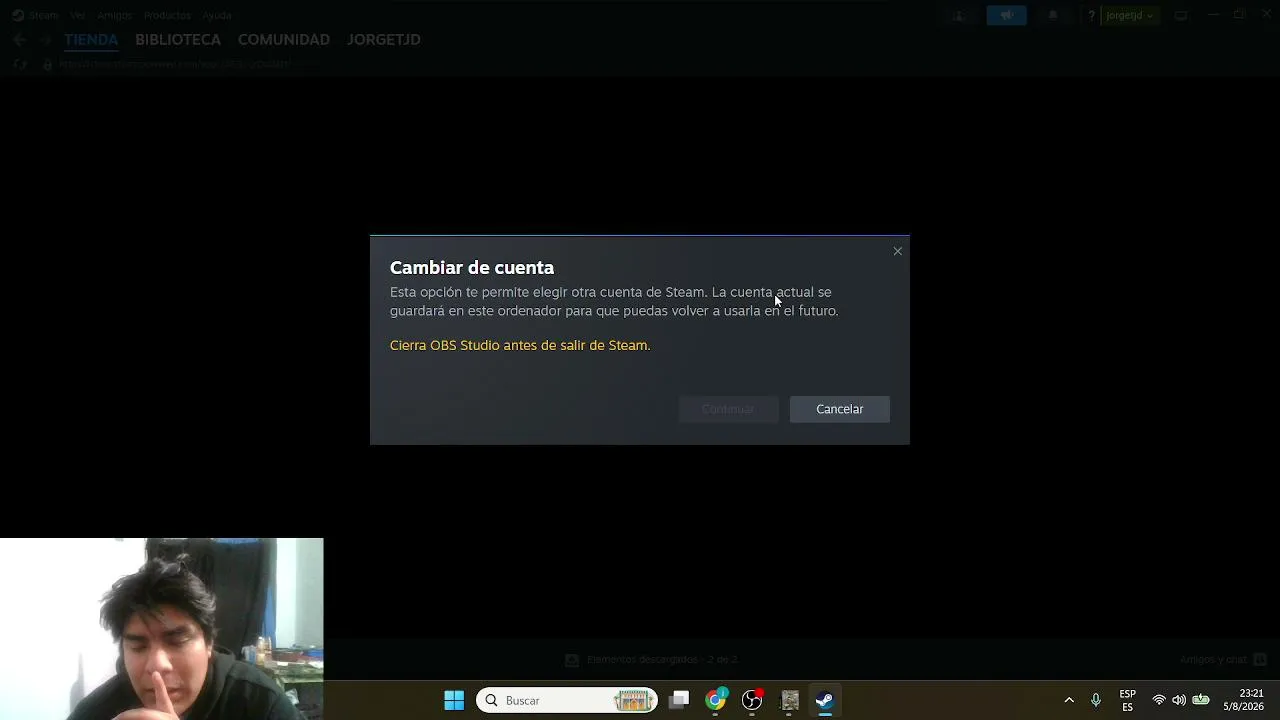Close the Cambiar de cuenta dialog
The height and width of the screenshot is (720, 1280).
897,251
